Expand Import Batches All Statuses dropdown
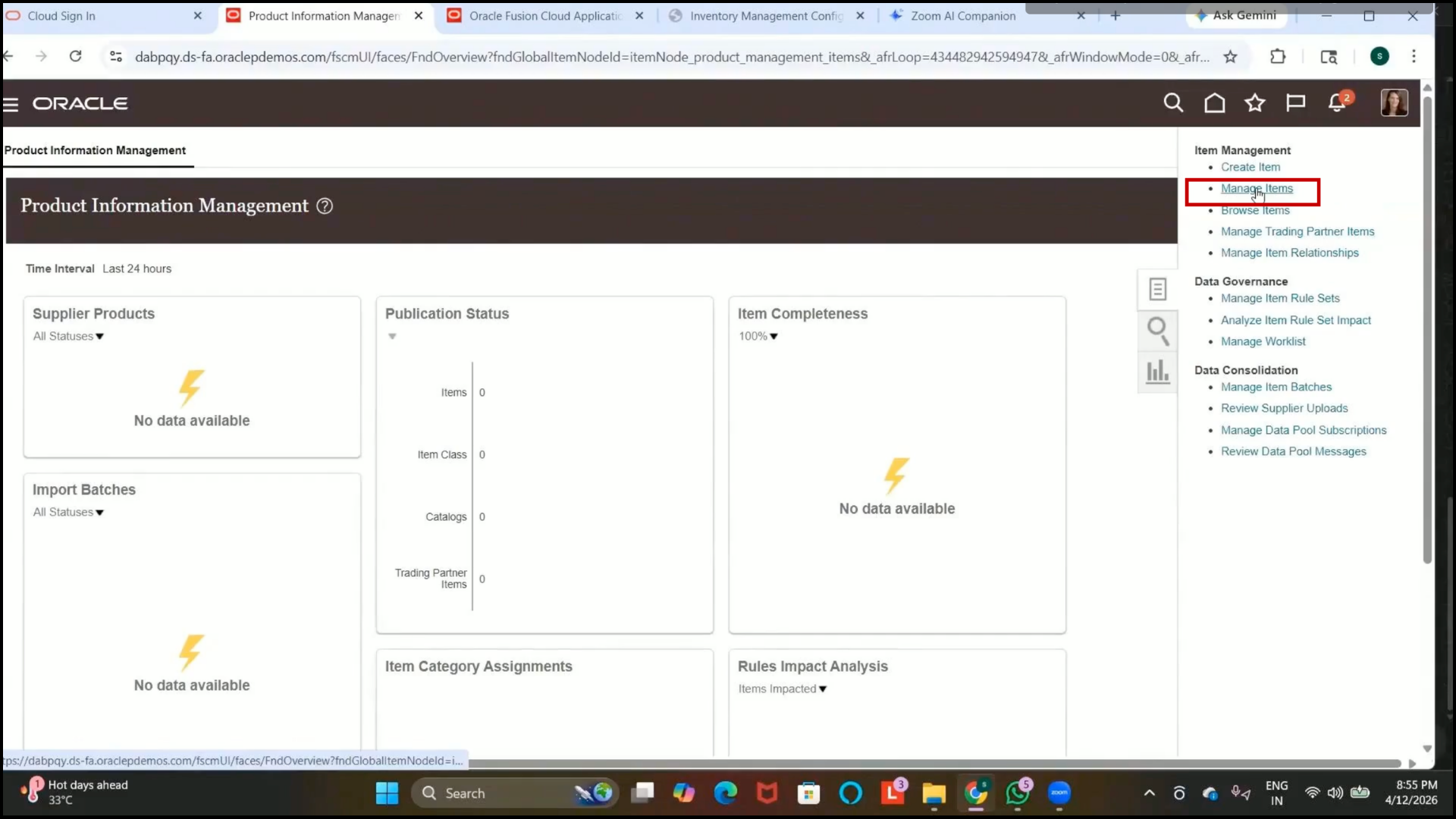Screen dimensions: 1456x819 tap(68, 512)
